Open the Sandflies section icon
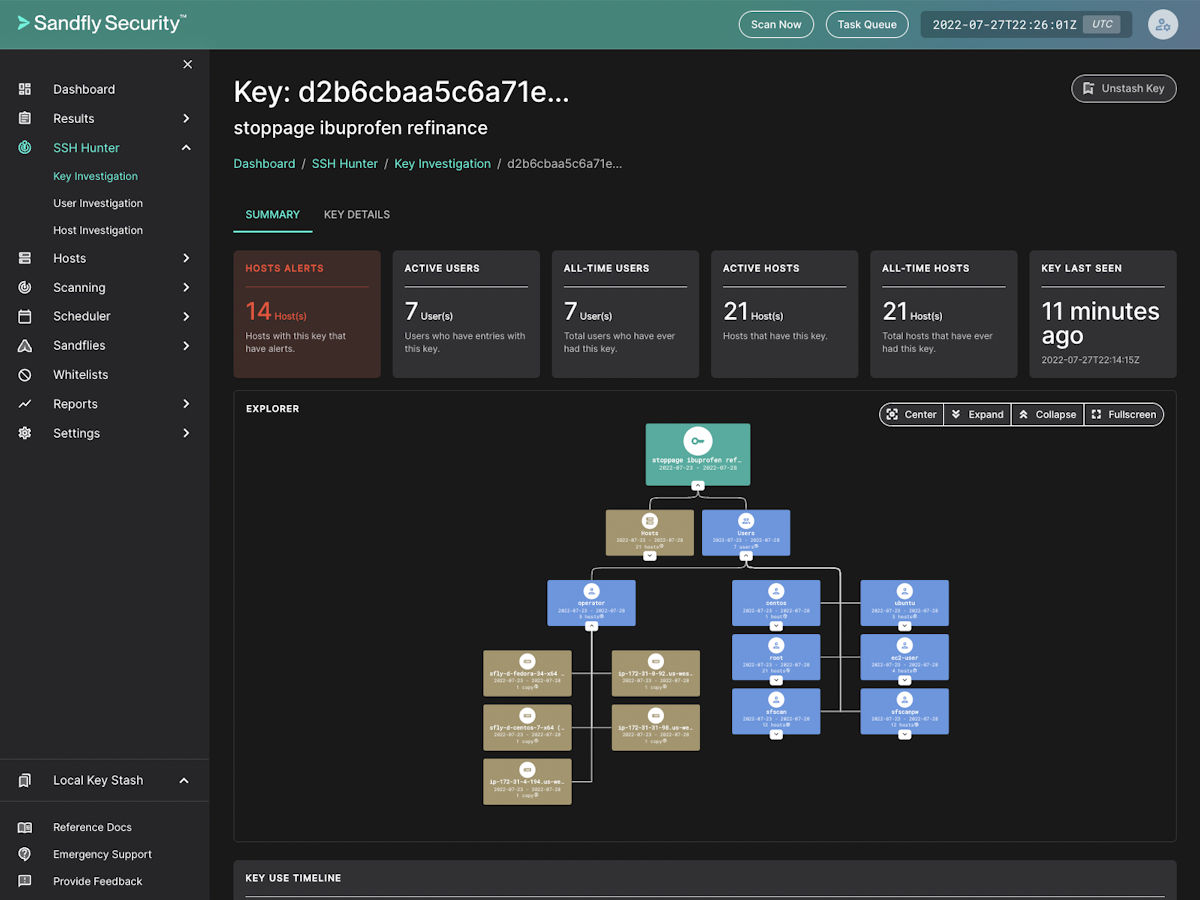 (25, 345)
